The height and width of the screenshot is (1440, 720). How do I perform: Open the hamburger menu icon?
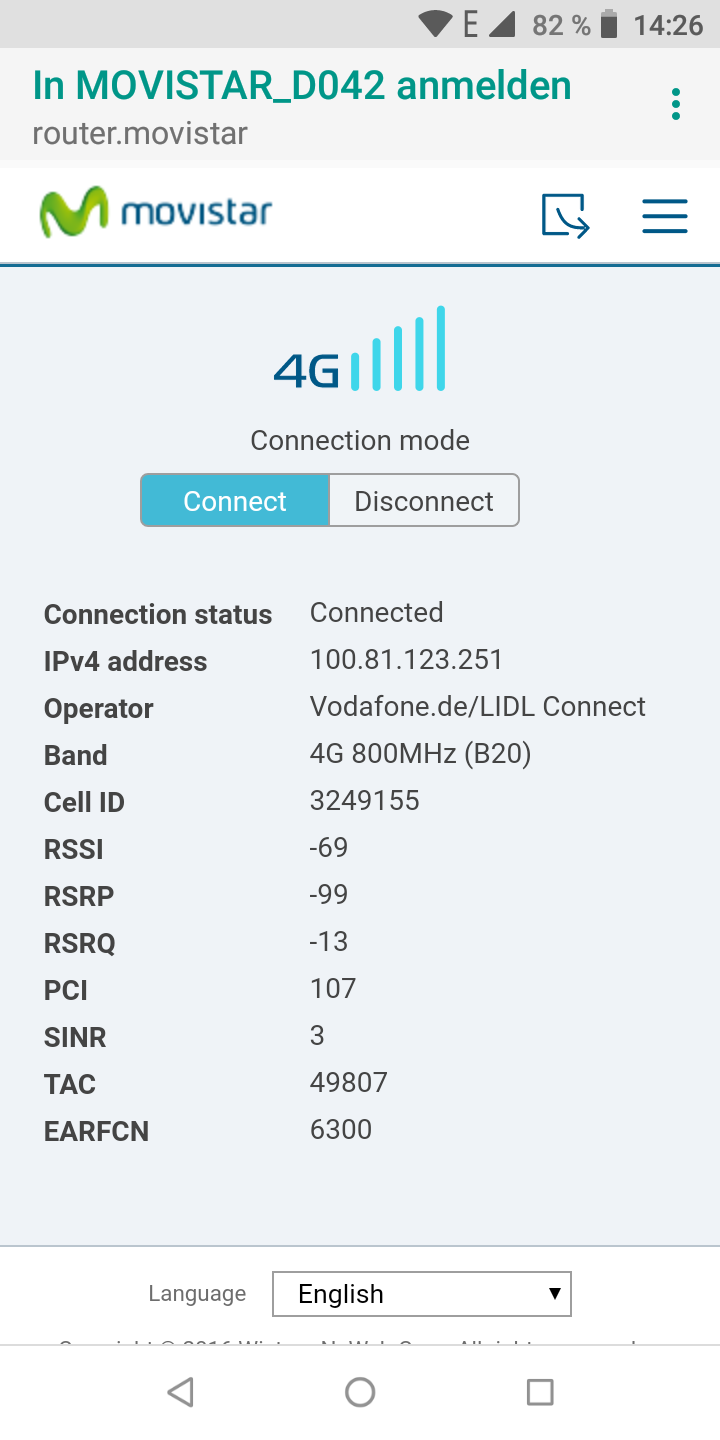pyautogui.click(x=664, y=216)
